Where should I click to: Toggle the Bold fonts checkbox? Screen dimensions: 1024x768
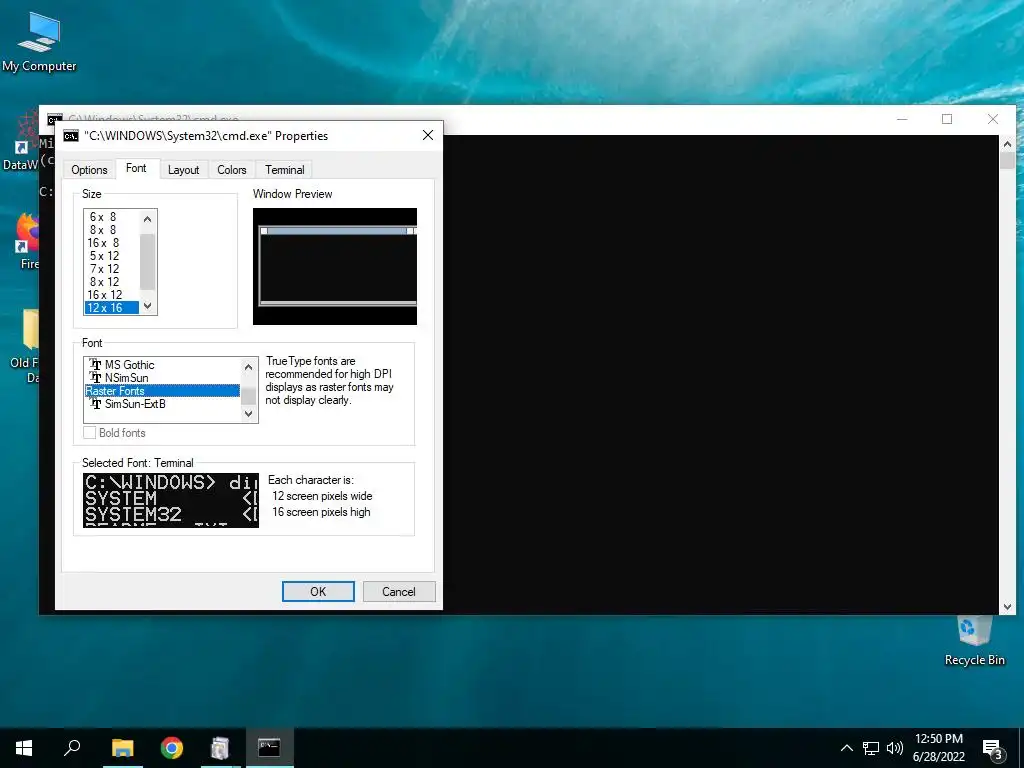point(89,433)
